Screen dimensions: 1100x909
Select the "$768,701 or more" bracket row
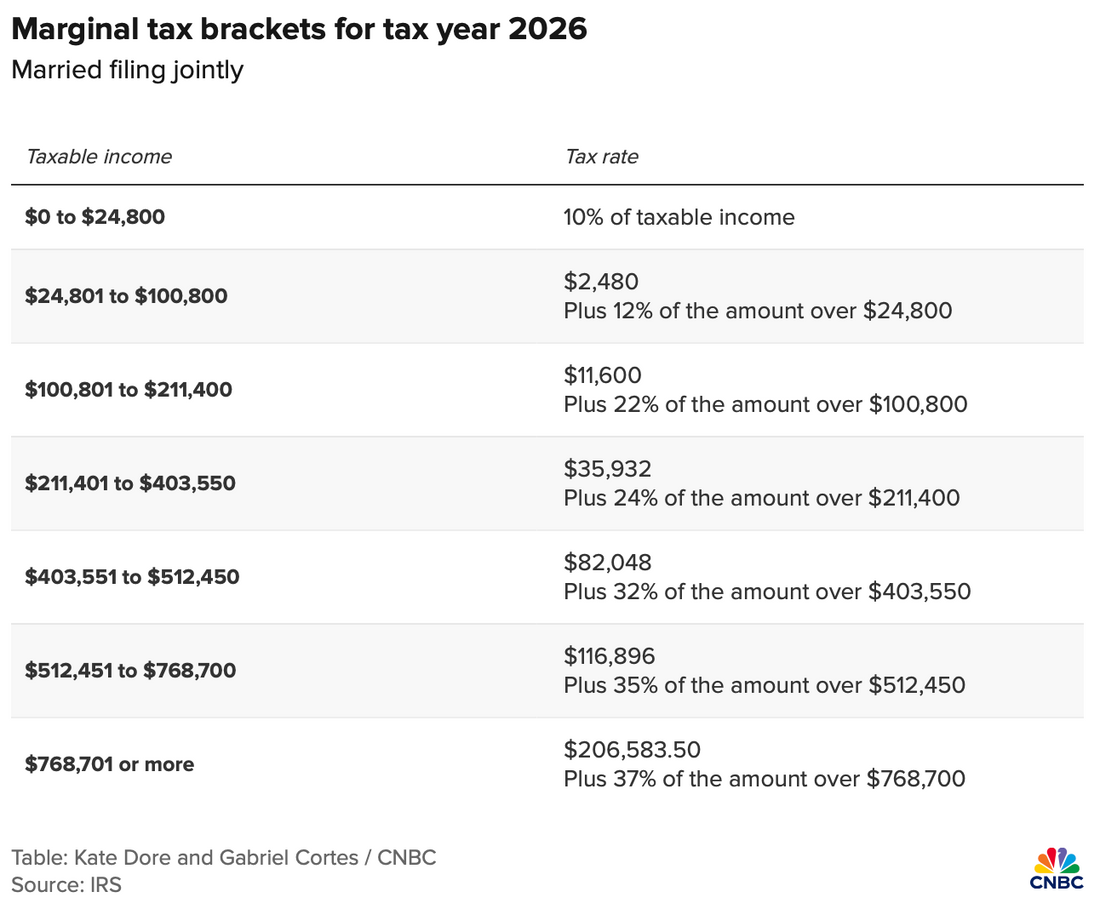click(110, 764)
